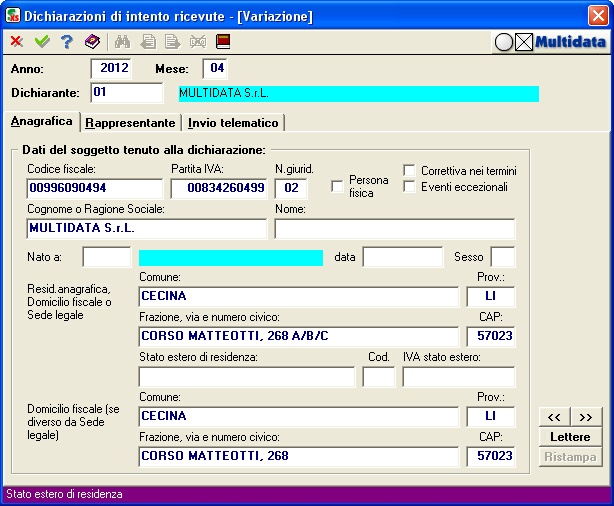Click the Nato a code field
Screen dimensions: 614x506
(x=107, y=257)
